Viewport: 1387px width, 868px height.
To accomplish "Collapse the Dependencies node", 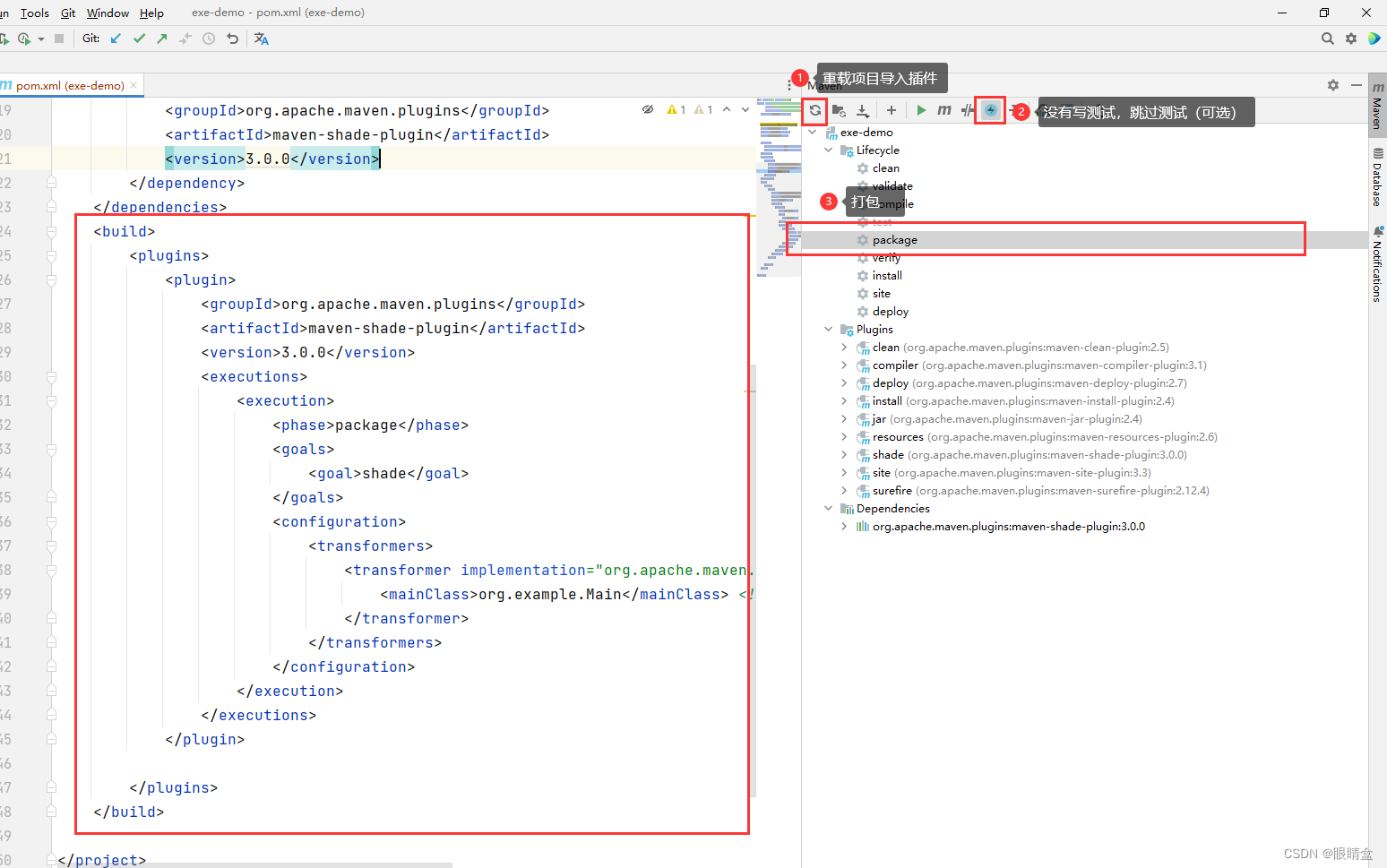I will (829, 508).
